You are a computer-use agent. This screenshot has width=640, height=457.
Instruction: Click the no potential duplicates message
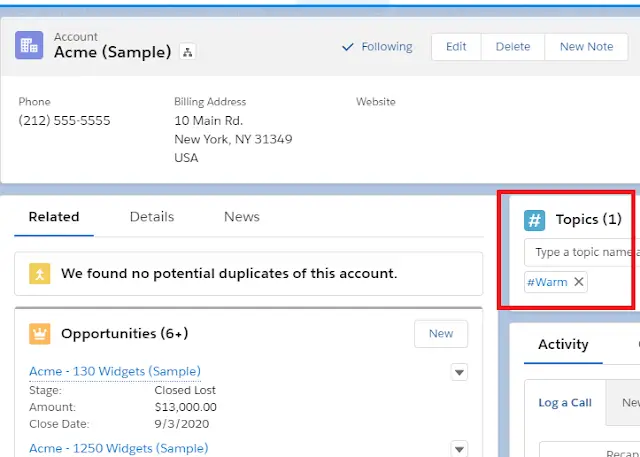(x=229, y=273)
